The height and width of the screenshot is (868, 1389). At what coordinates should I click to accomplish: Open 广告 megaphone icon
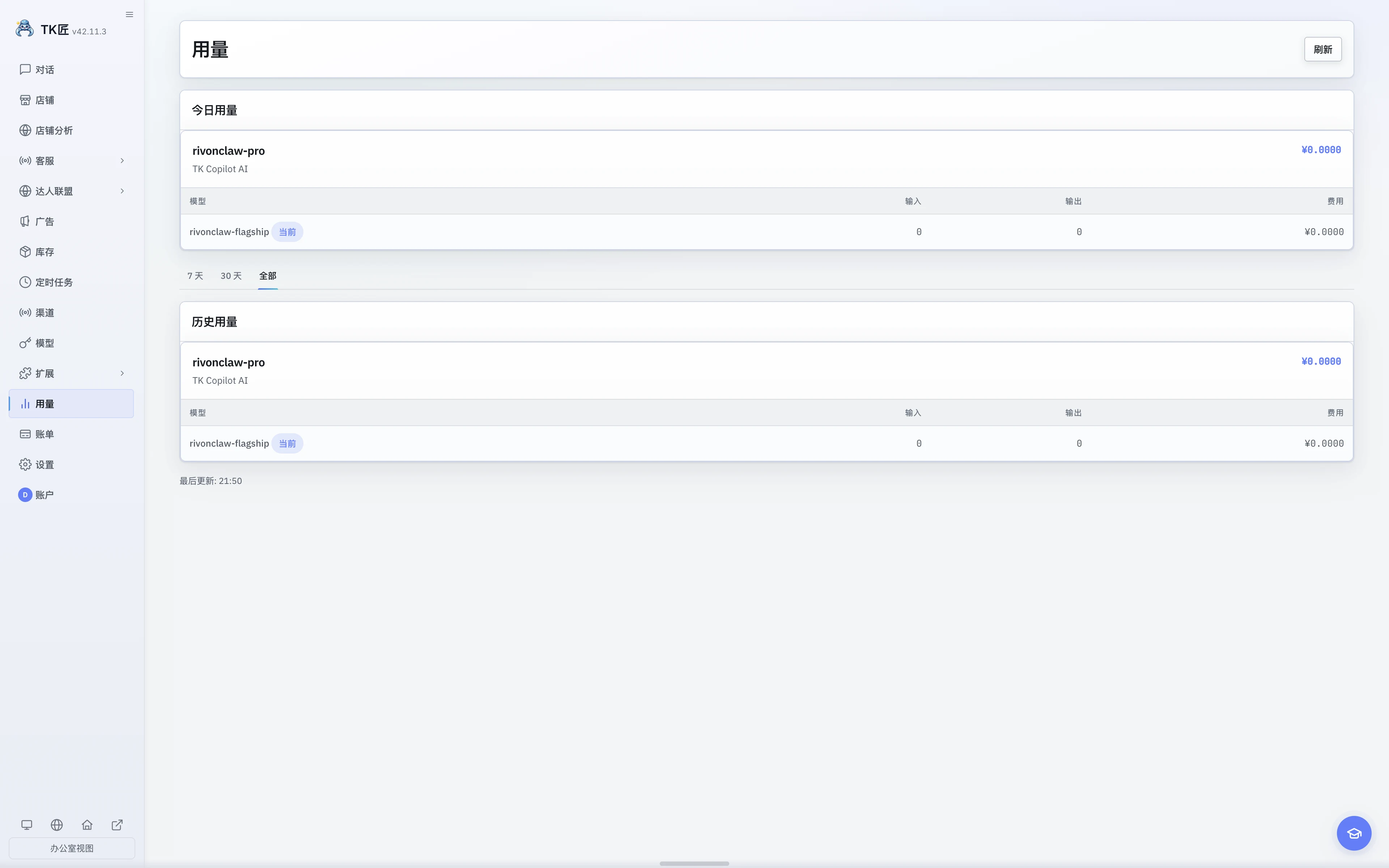point(25,222)
